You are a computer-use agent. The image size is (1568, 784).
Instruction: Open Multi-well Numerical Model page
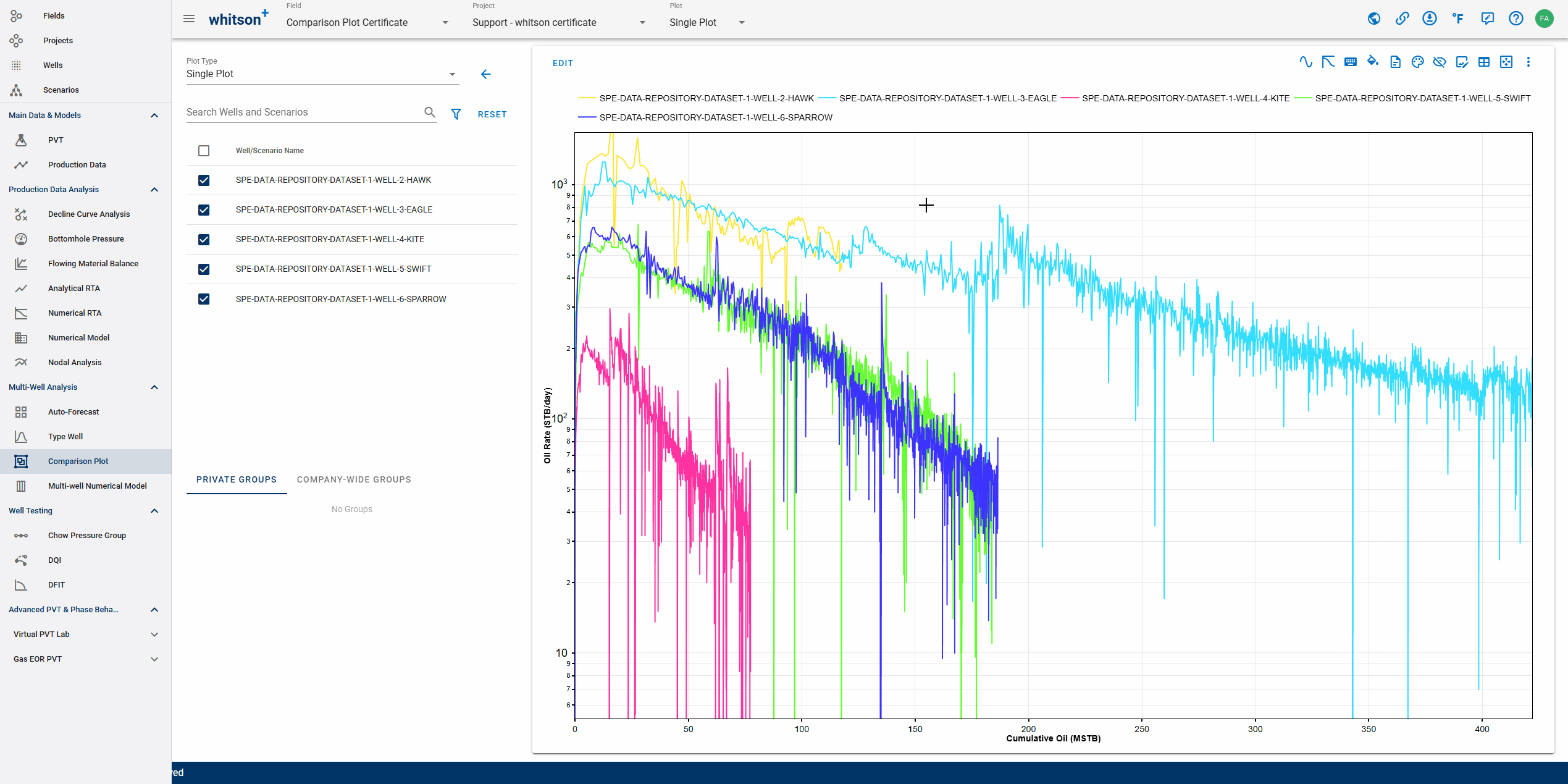85,486
